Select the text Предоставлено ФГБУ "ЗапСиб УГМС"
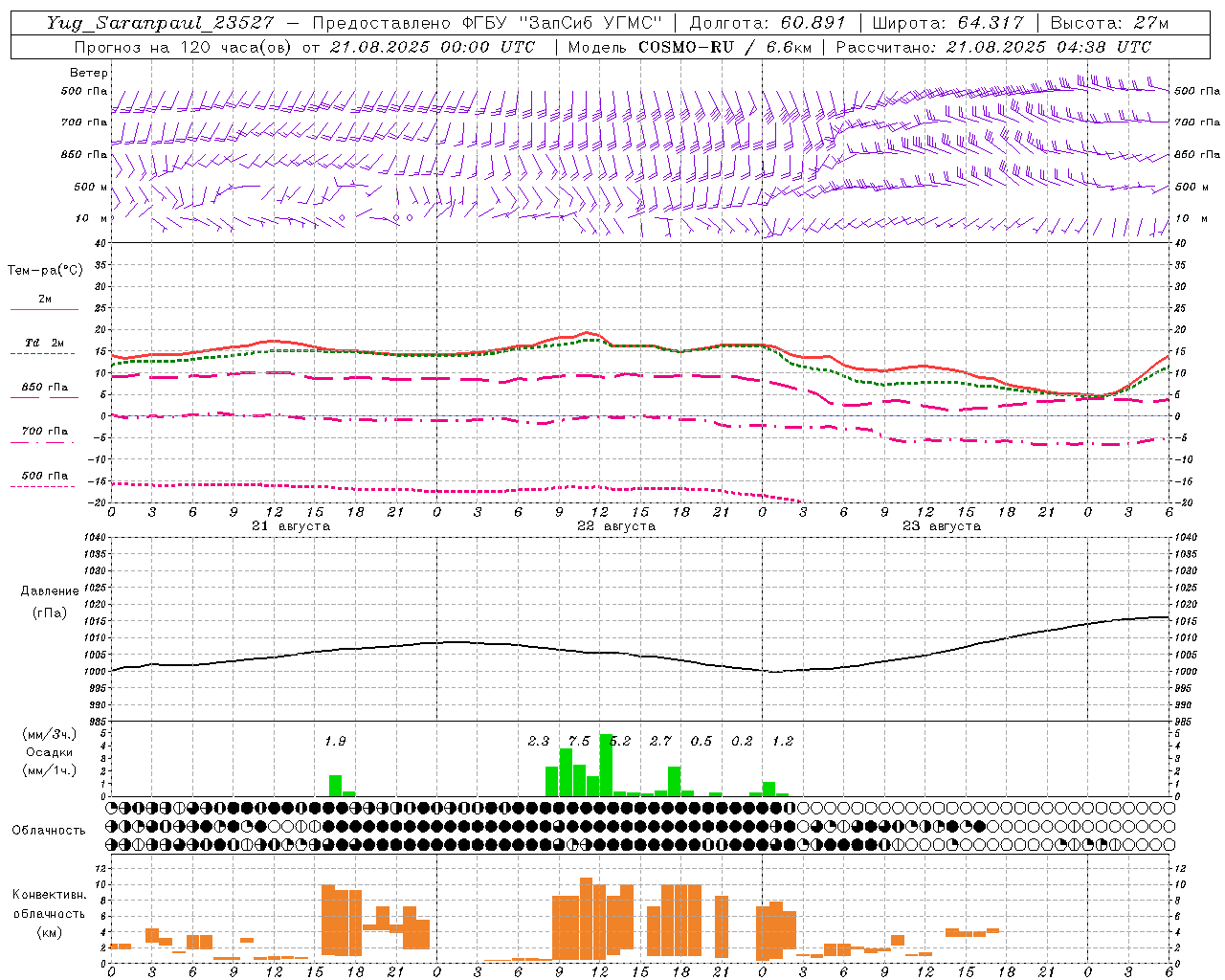This screenshot has height=980, width=1225. [x=488, y=23]
